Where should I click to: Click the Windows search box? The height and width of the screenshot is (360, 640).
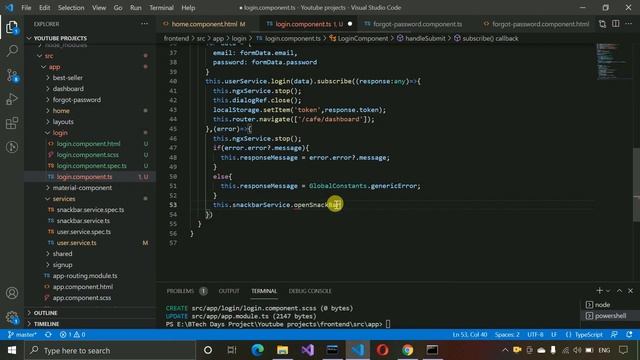point(110,350)
